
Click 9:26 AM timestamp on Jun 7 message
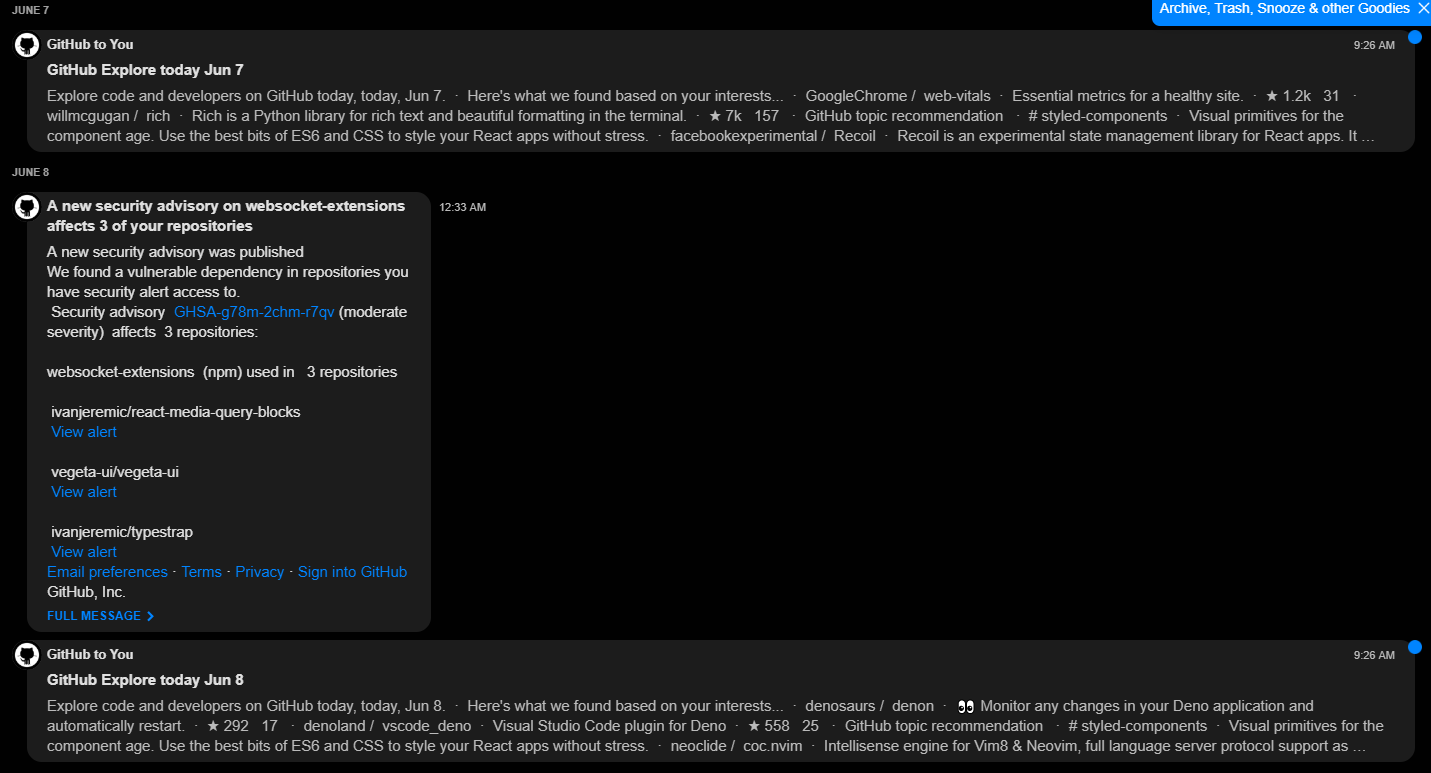[x=1374, y=45]
